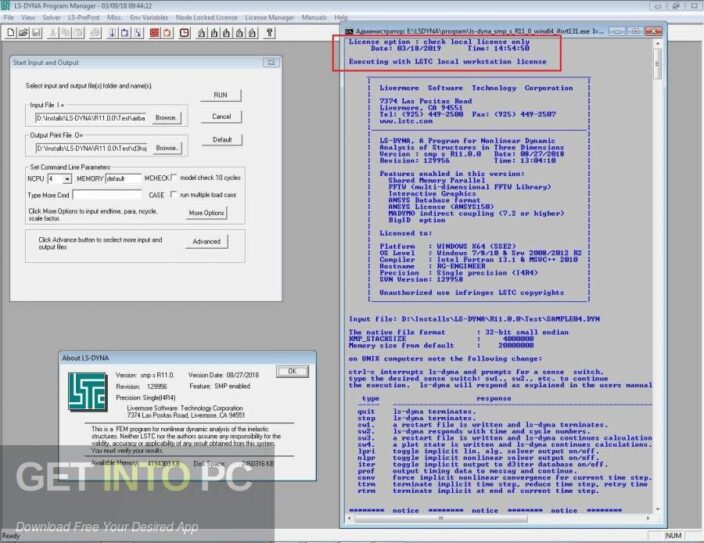Open the View menu
Screen dimensions: 704x543
click(x=28, y=18)
